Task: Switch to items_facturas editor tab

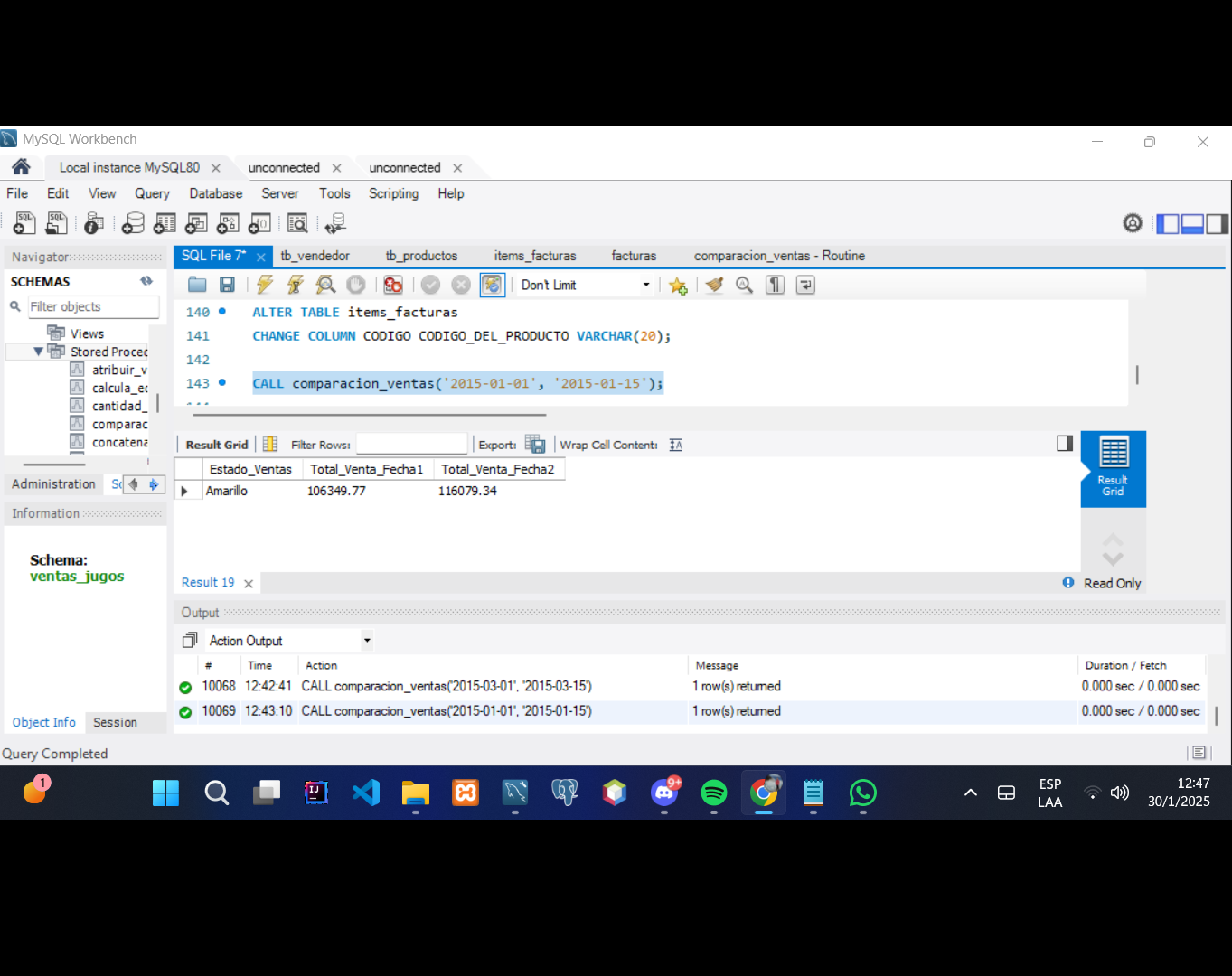Action: pyautogui.click(x=535, y=256)
